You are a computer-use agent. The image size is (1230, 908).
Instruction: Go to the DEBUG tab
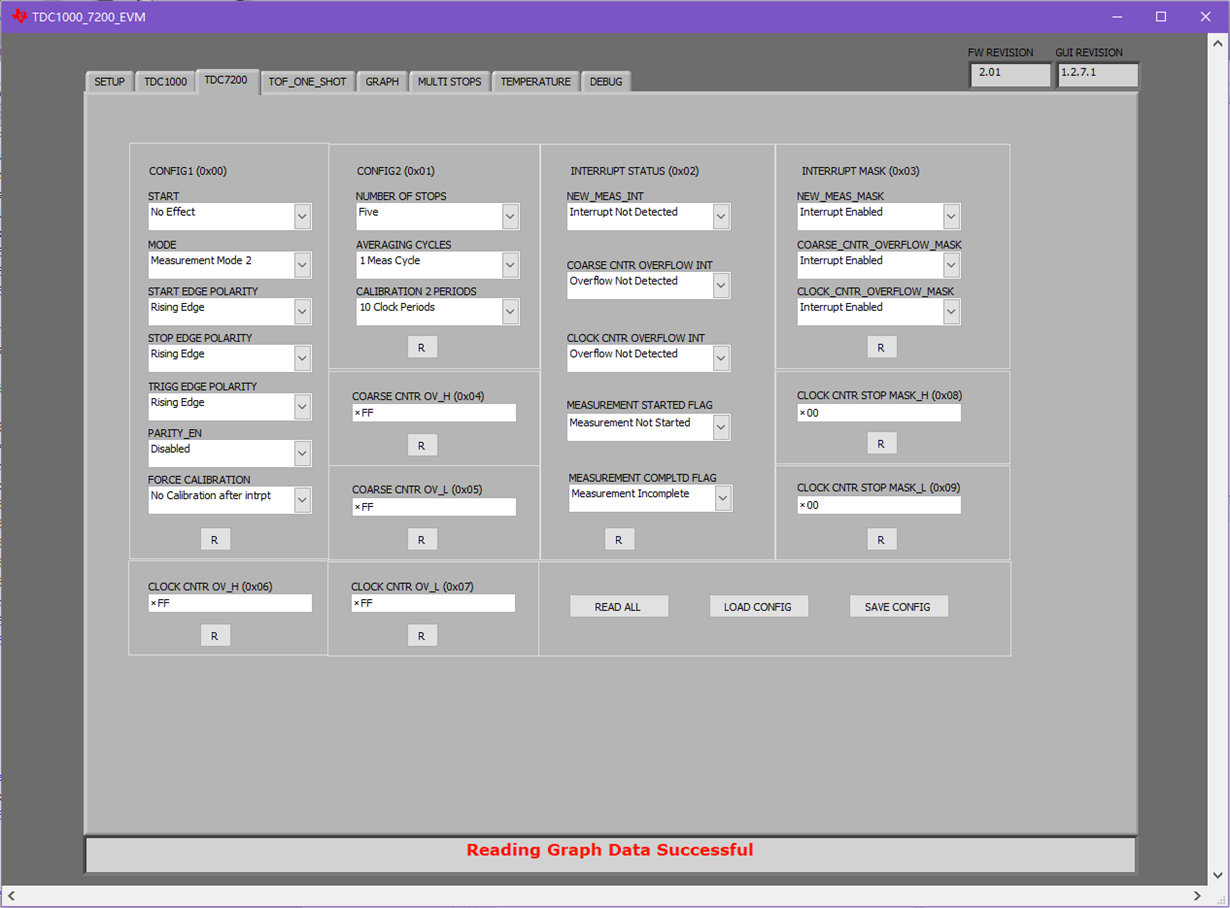(606, 82)
